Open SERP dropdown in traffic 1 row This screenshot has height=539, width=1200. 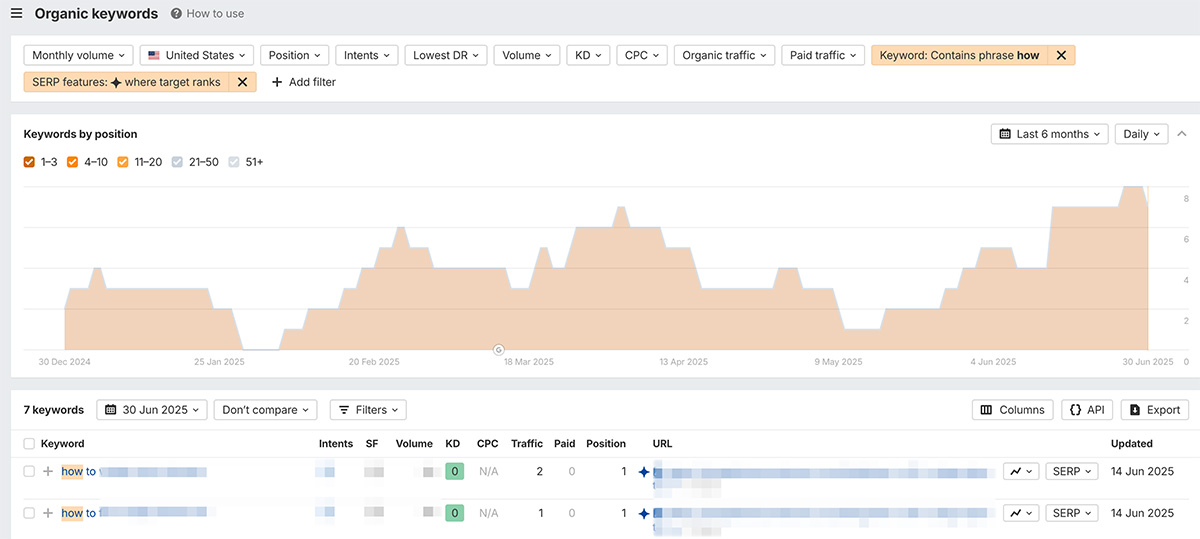pyautogui.click(x=1072, y=513)
